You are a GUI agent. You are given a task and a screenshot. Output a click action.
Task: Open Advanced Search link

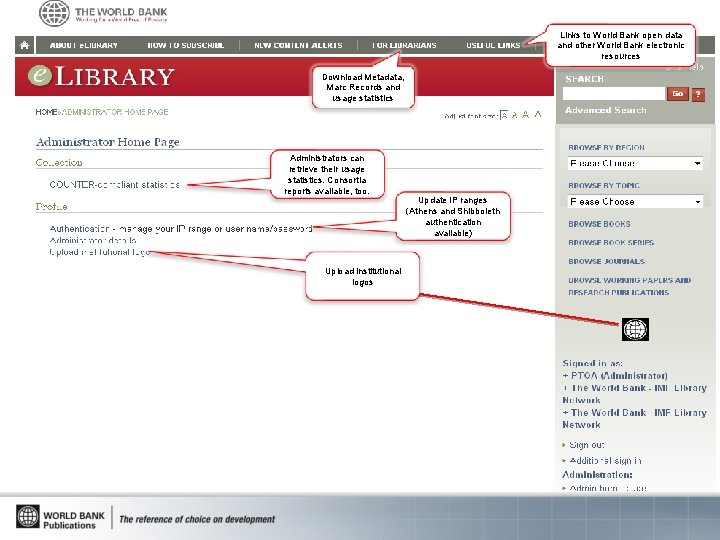tap(606, 110)
